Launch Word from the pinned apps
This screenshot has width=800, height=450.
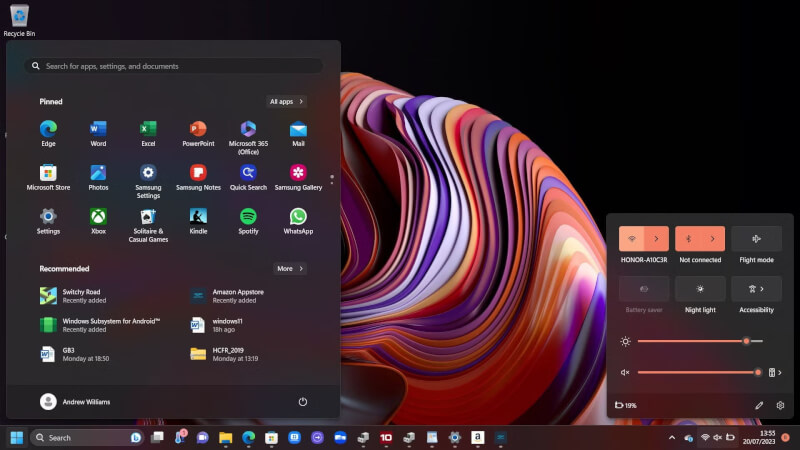98,134
